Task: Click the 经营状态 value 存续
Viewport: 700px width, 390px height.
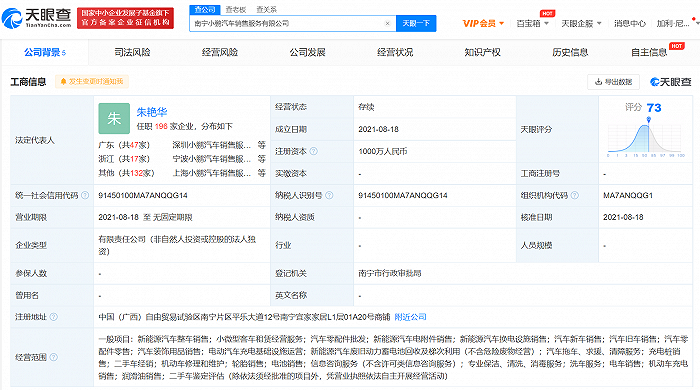Action: (366, 107)
